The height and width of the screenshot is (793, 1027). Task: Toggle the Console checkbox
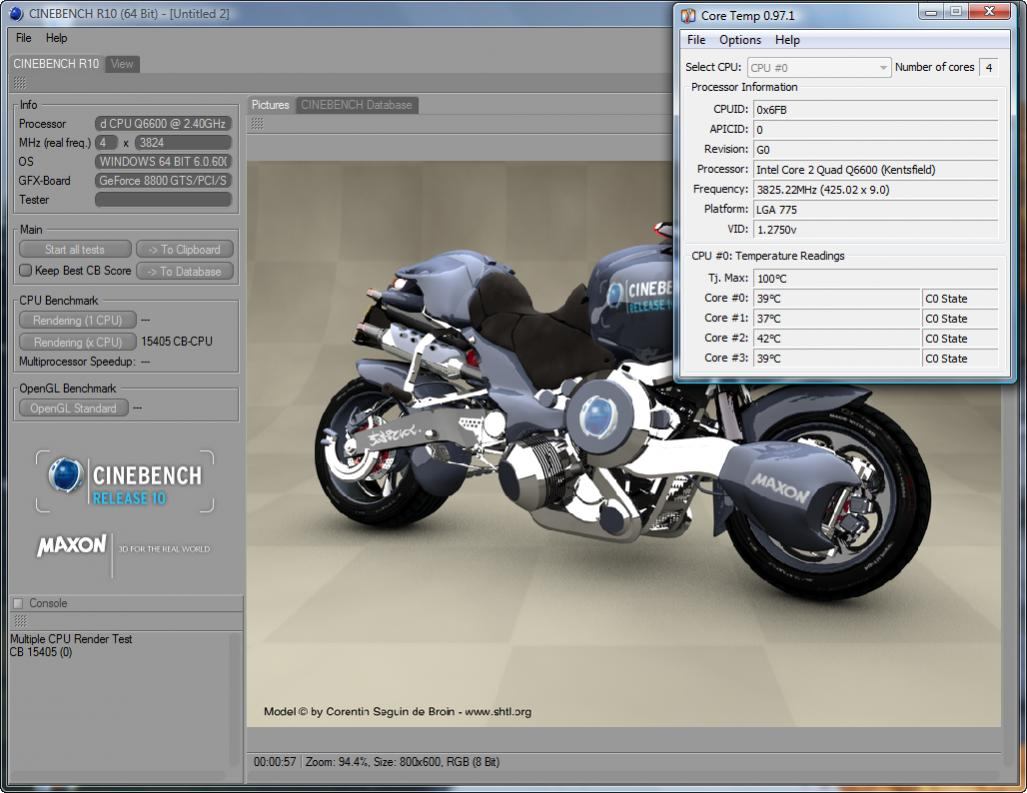pyautogui.click(x=18, y=603)
